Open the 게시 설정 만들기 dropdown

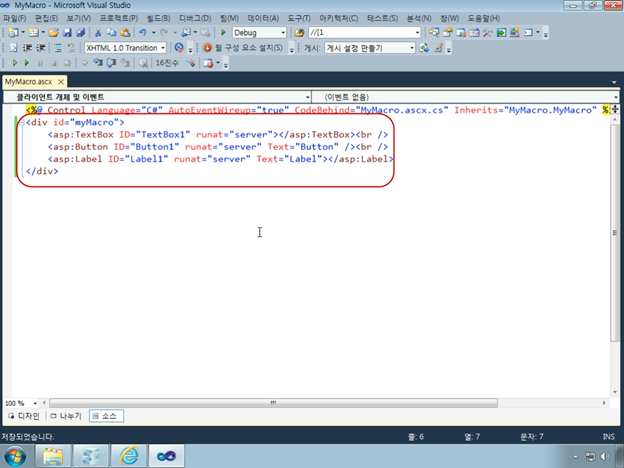coord(370,48)
